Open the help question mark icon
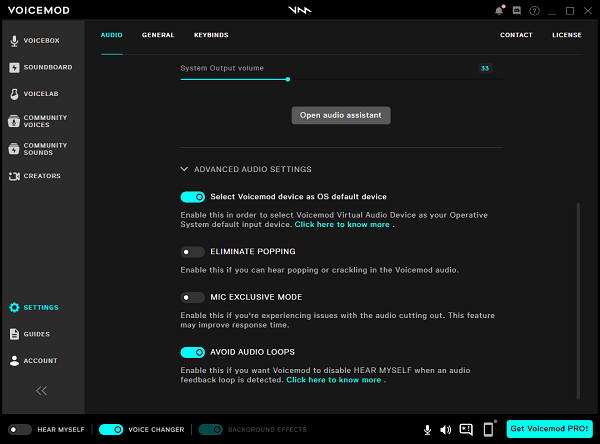 534,10
